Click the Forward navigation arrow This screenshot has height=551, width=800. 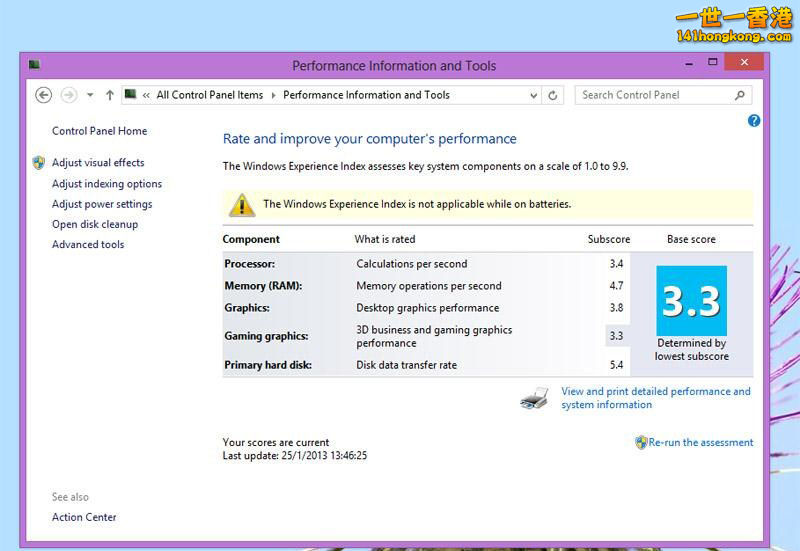(x=69, y=95)
